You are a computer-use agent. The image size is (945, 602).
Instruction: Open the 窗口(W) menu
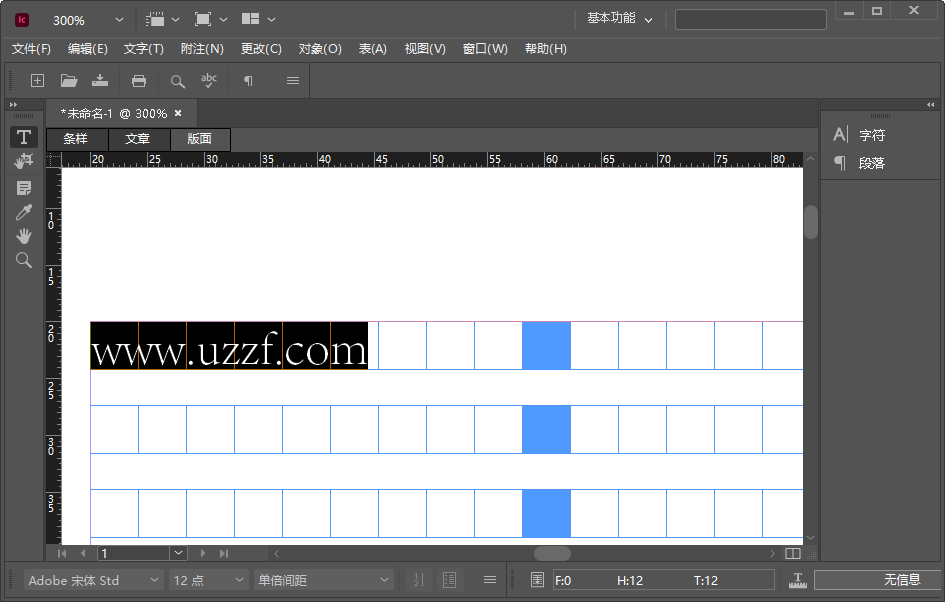[x=486, y=48]
